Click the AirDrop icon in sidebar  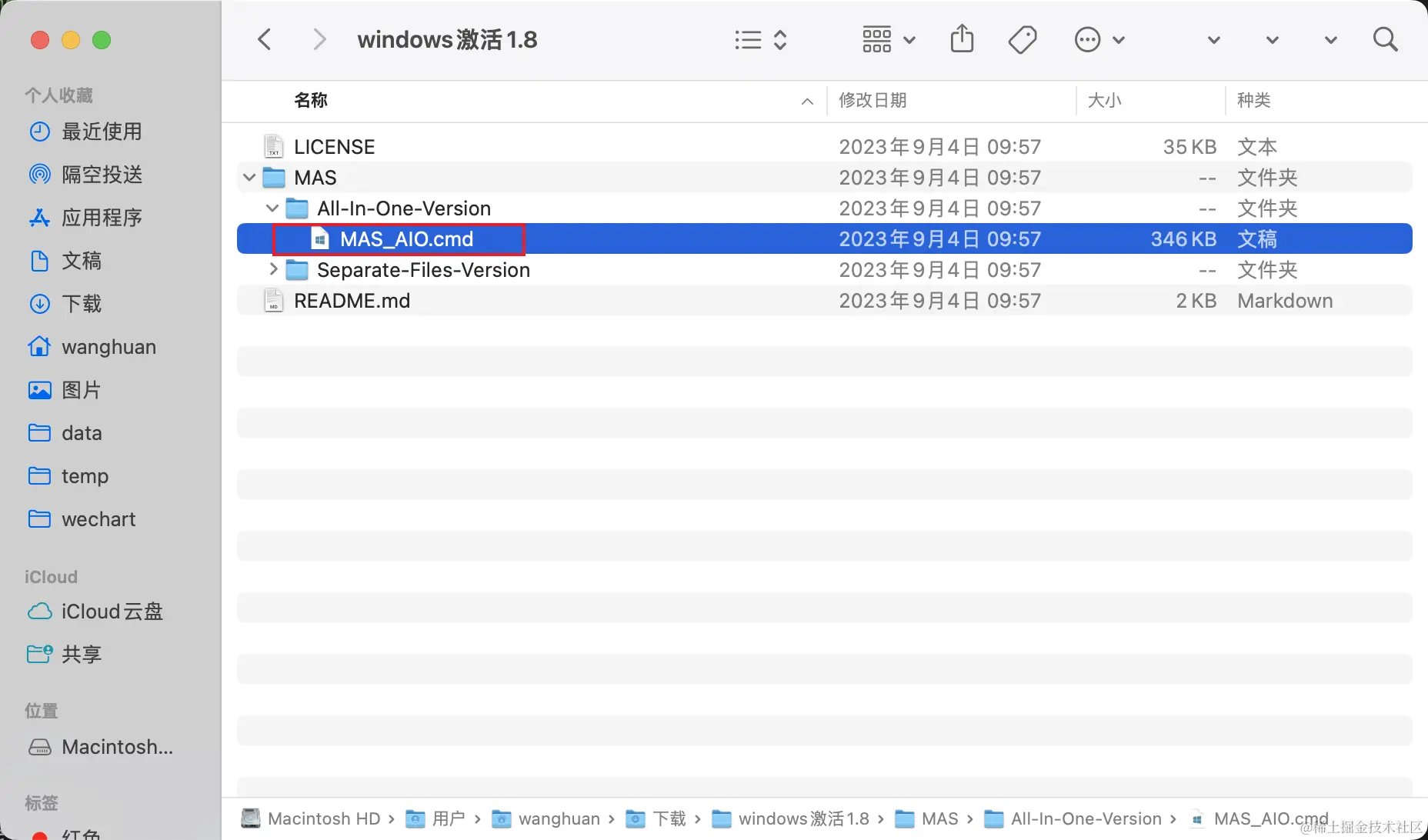tap(40, 175)
